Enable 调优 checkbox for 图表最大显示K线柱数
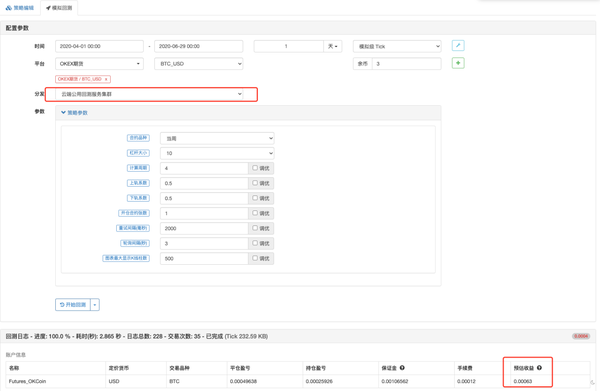 coord(255,258)
